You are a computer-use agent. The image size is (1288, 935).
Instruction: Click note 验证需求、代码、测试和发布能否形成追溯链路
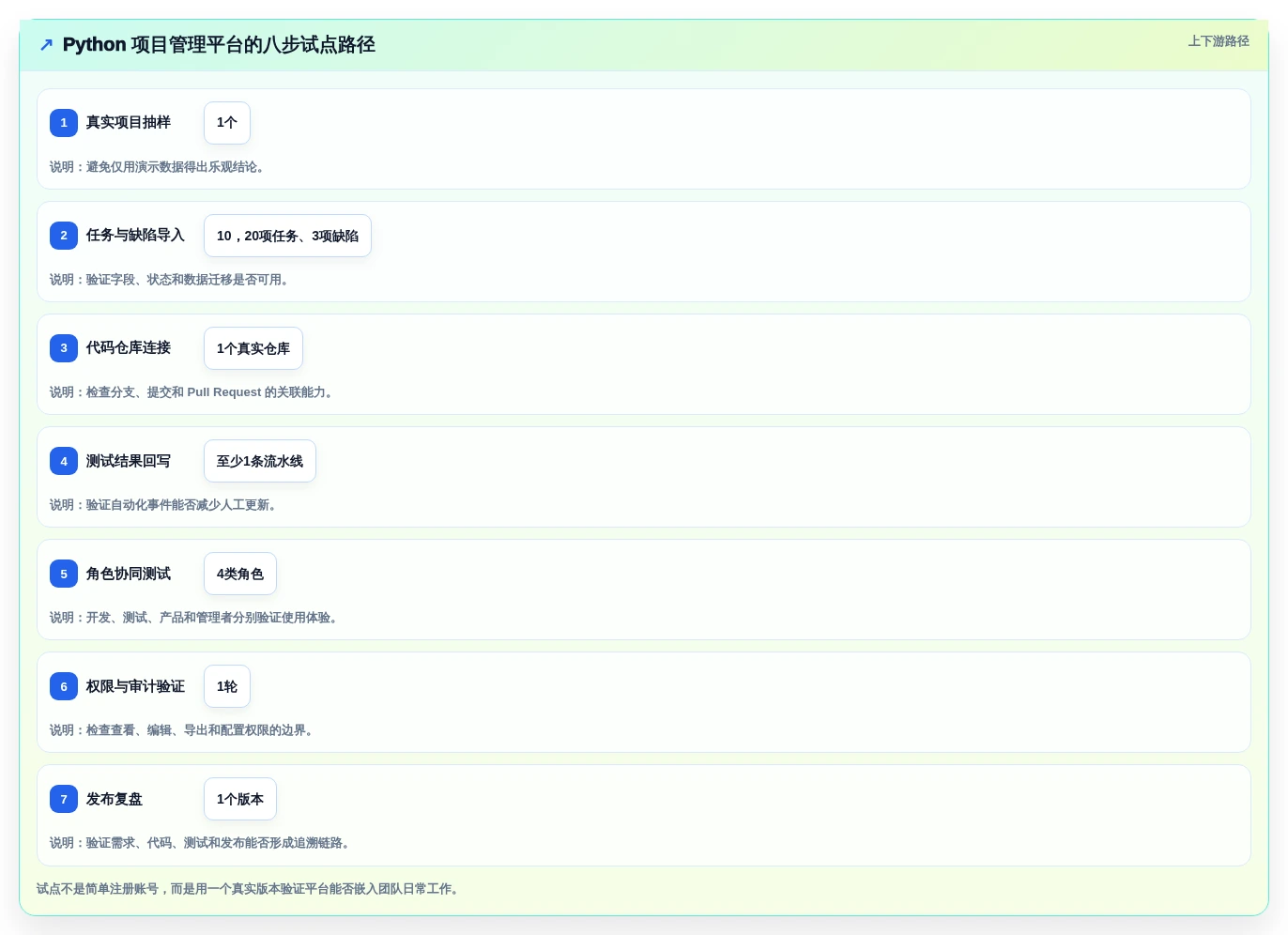pos(202,843)
